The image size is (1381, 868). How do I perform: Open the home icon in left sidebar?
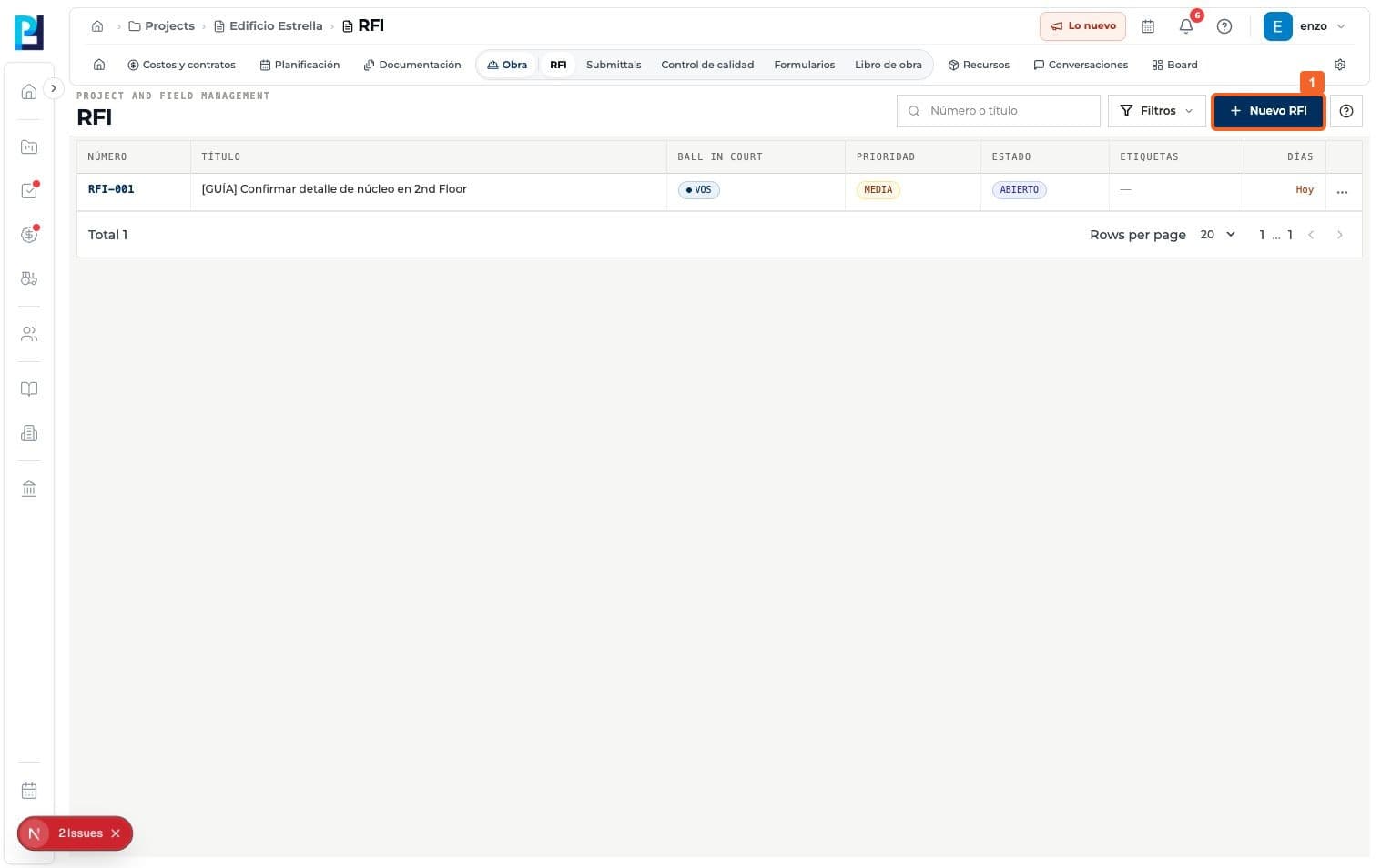[x=29, y=91]
